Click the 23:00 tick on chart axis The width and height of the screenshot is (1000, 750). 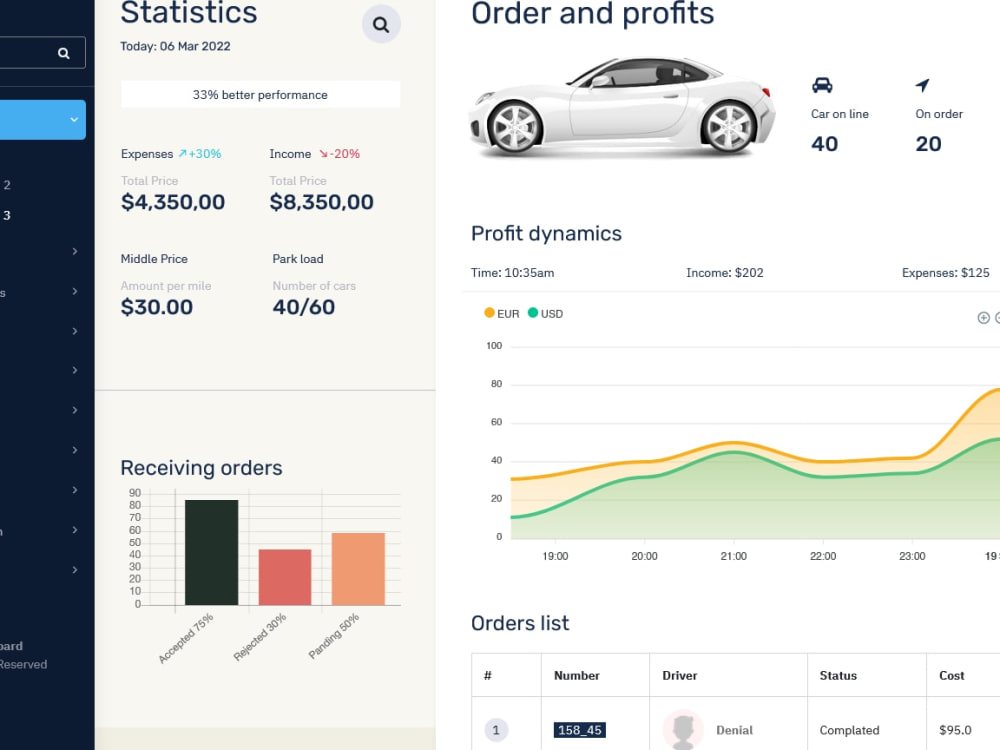(x=912, y=556)
